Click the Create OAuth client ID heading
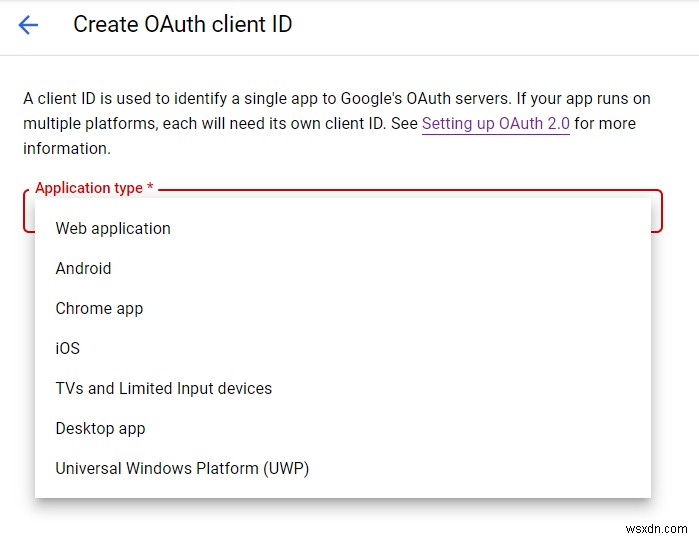Image resolution: width=699 pixels, height=539 pixels. [x=182, y=25]
